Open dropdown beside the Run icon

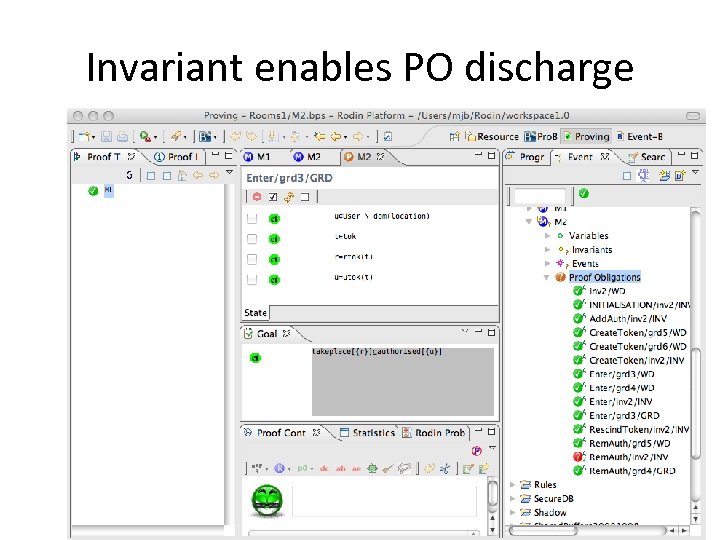click(155, 137)
